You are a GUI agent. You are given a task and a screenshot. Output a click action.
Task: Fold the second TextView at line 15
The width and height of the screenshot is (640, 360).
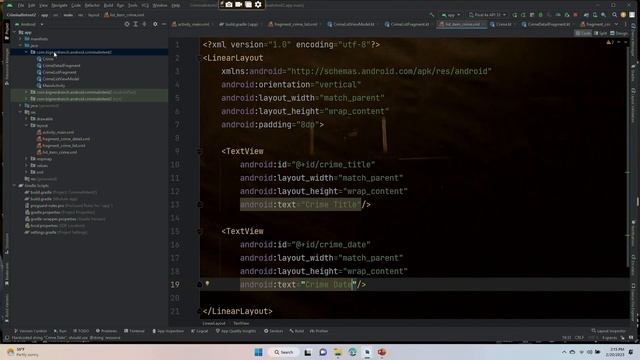200,231
